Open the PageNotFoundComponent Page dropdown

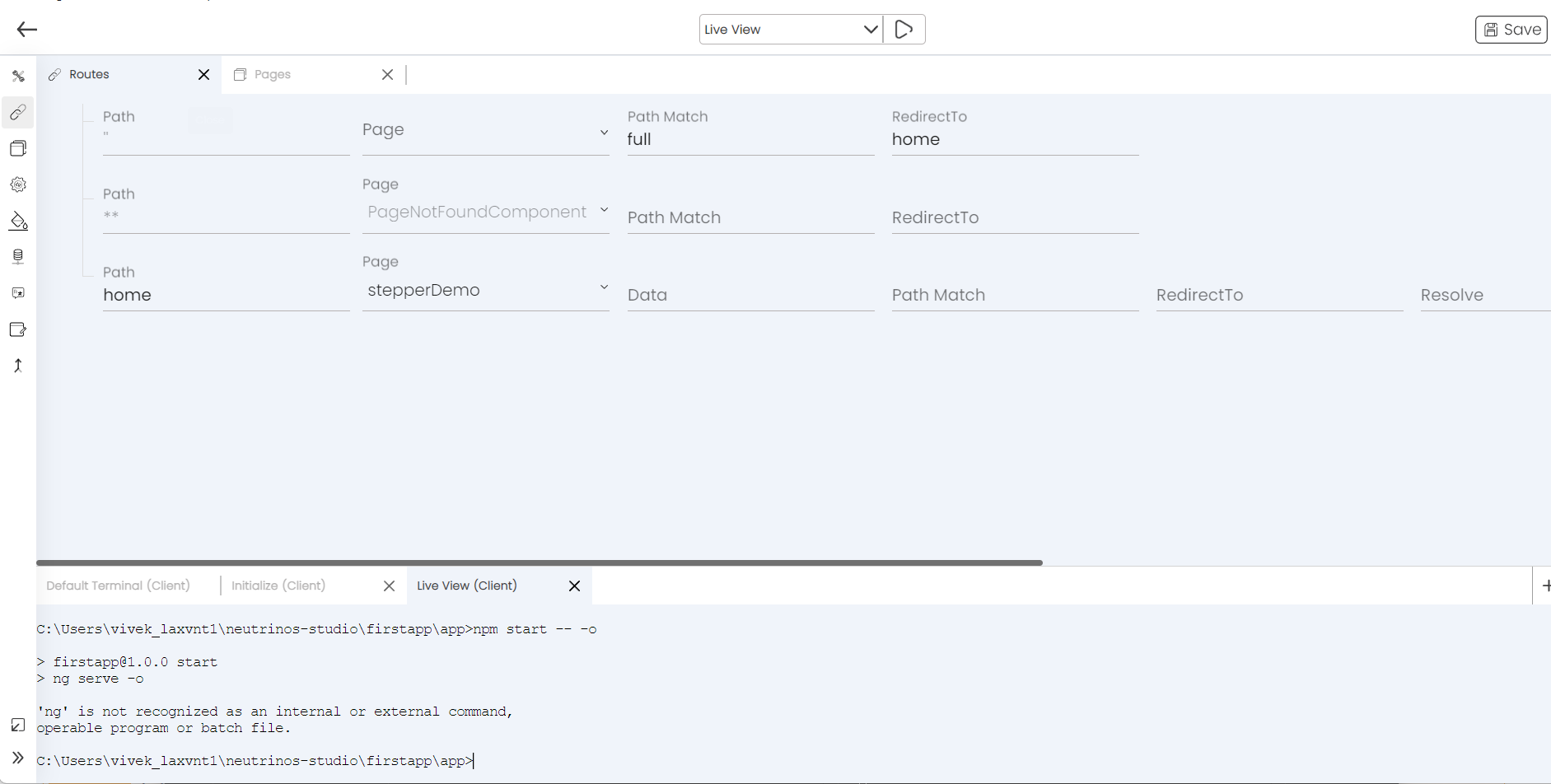[486, 212]
